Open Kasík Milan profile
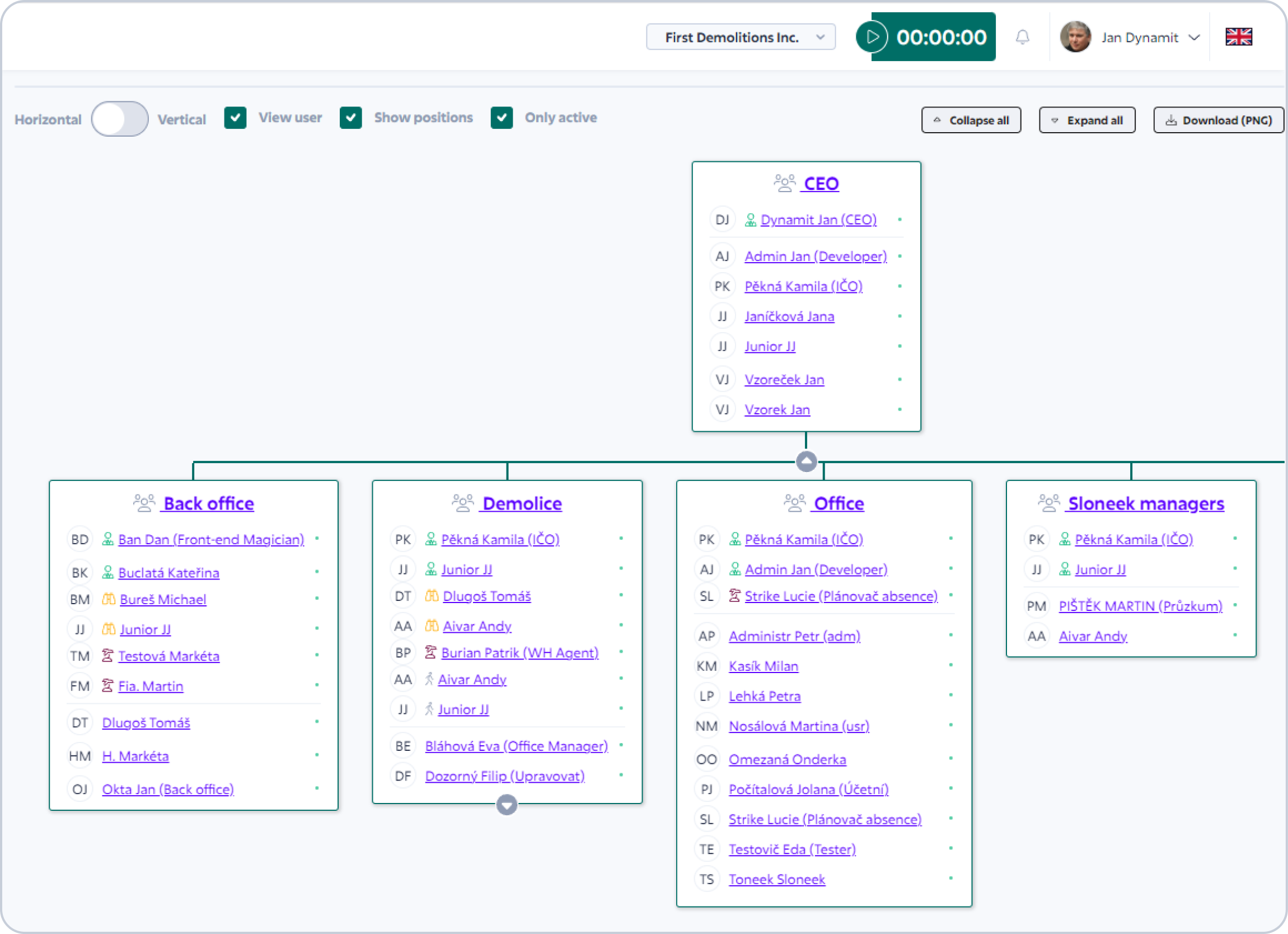Image resolution: width=1288 pixels, height=934 pixels. point(764,666)
